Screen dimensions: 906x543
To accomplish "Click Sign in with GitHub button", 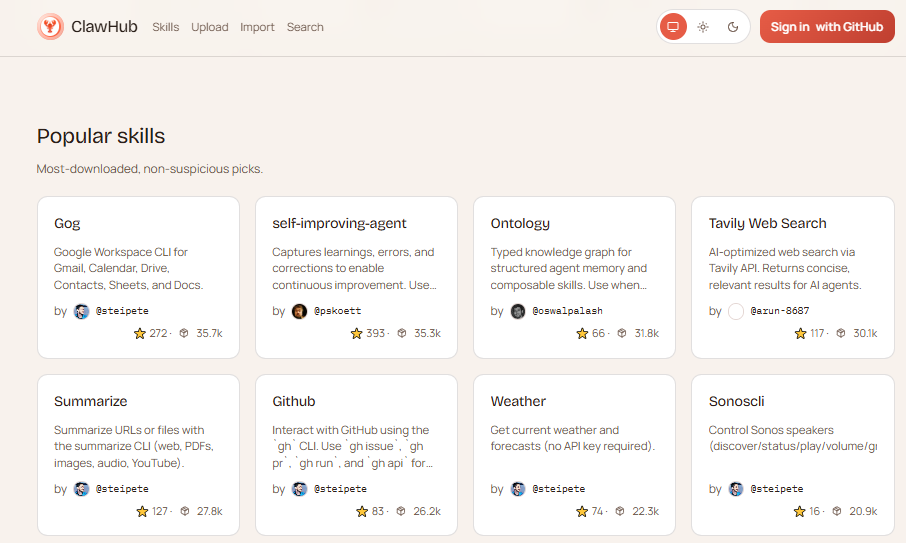I will point(826,27).
